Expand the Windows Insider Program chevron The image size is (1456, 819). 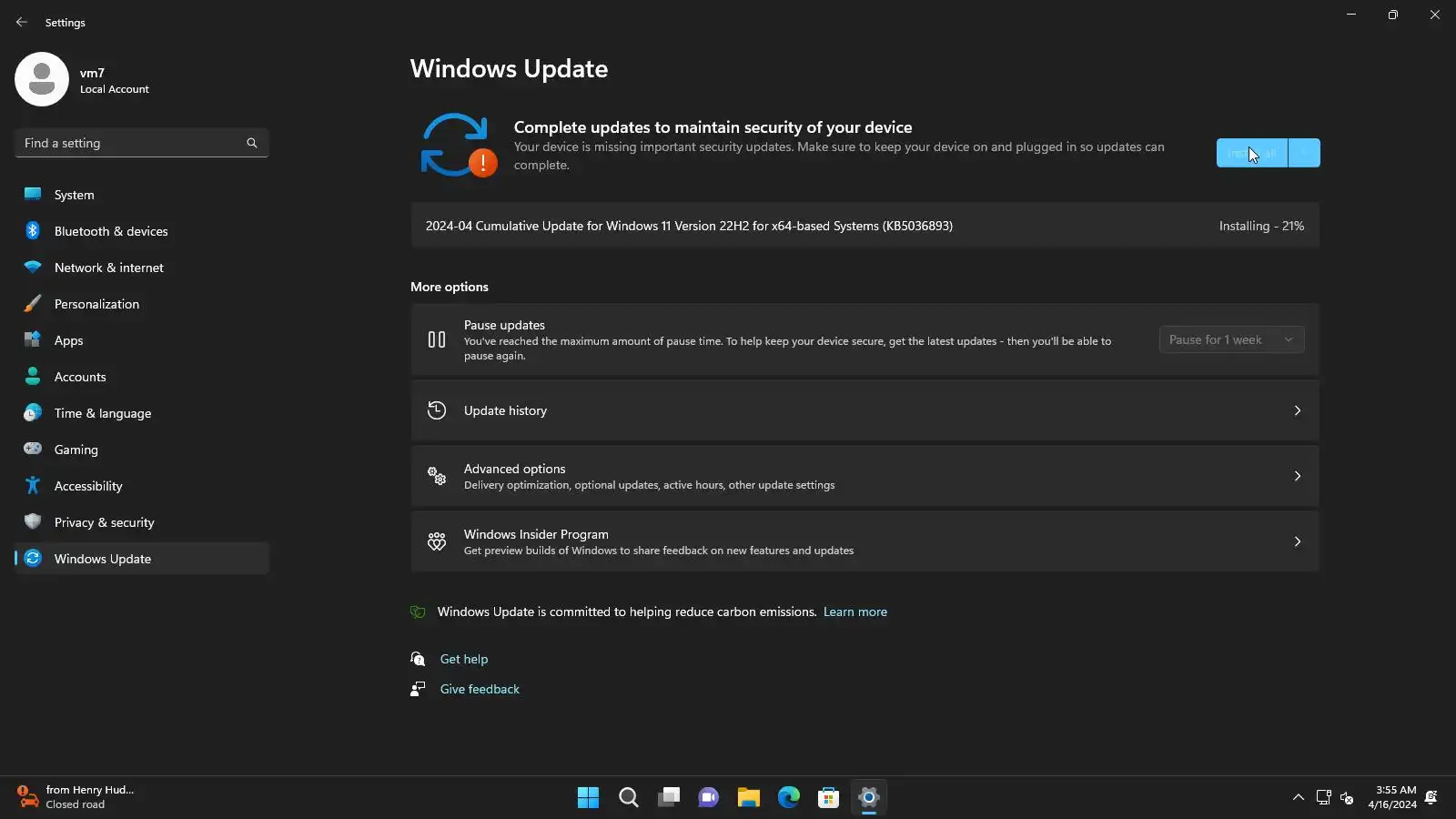tap(1298, 541)
